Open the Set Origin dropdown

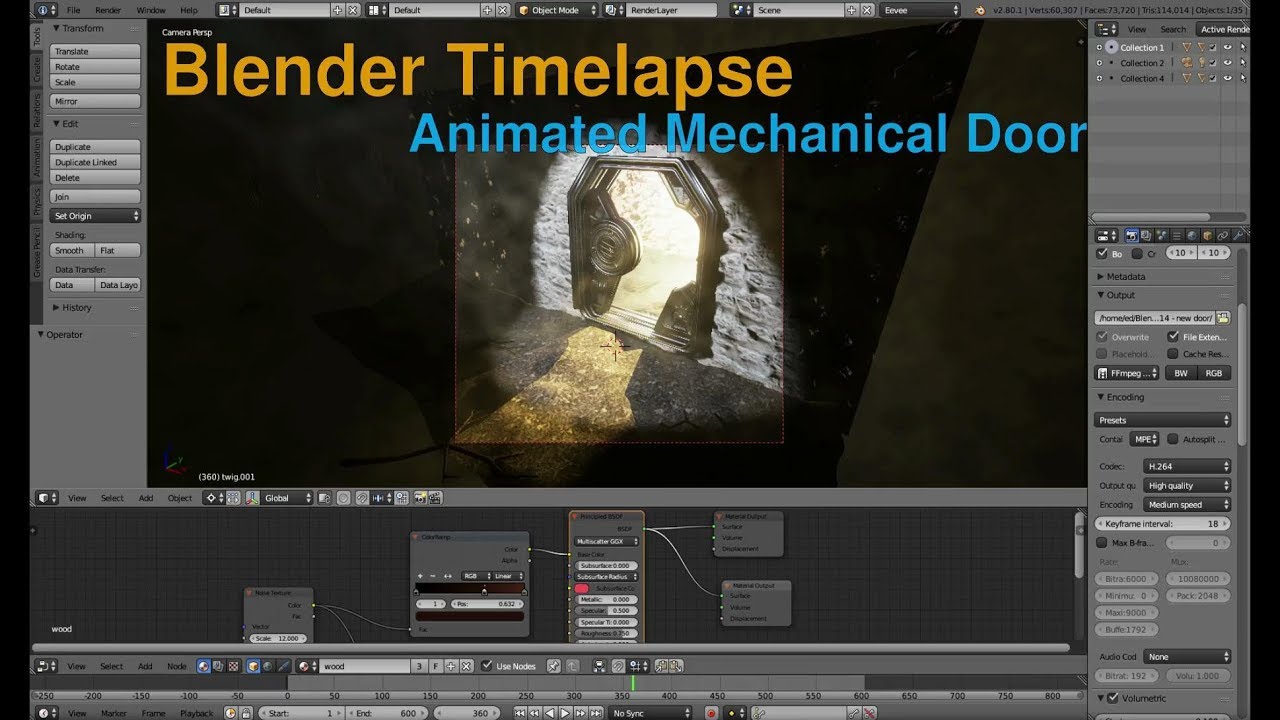pos(95,216)
